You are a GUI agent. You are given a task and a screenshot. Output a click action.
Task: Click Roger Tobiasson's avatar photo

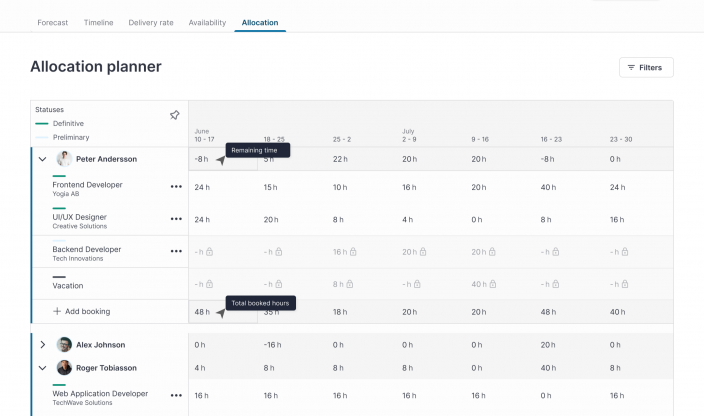pyautogui.click(x=64, y=368)
